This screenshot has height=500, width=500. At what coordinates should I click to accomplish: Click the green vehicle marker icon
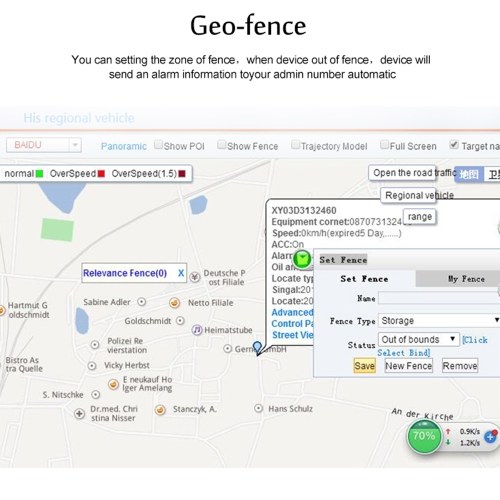coord(302,259)
